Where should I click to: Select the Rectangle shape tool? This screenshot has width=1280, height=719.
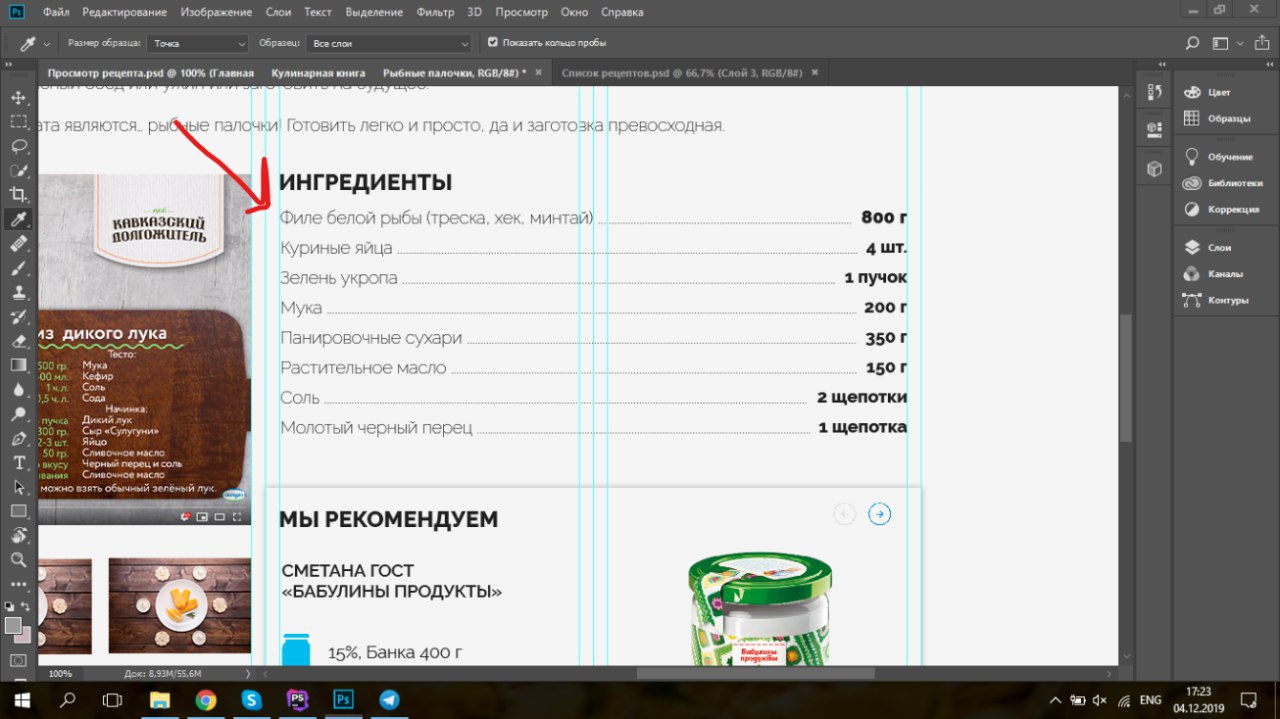[18, 511]
